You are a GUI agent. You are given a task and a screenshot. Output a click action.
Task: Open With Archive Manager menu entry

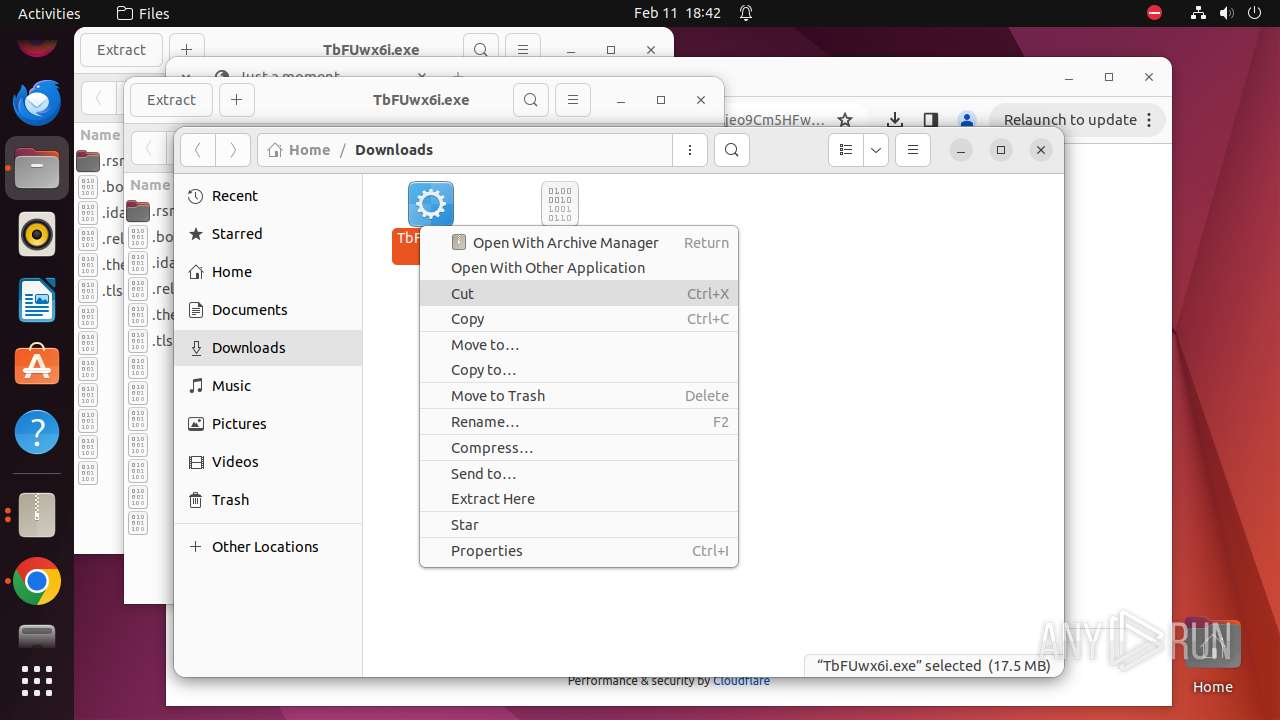[578, 243]
